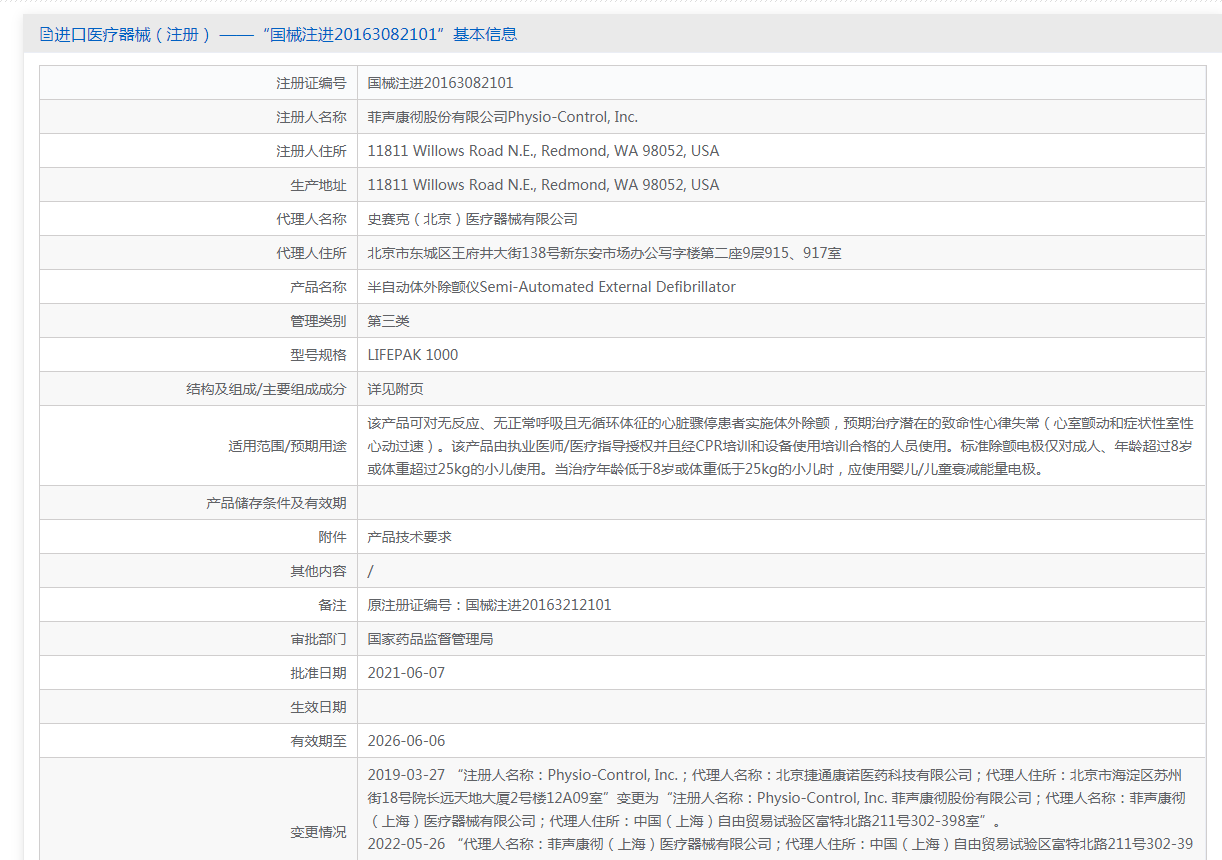Click the agent address starting with 北京市东城区王府井大街
The width and height of the screenshot is (1222, 860).
pyautogui.click(x=604, y=253)
